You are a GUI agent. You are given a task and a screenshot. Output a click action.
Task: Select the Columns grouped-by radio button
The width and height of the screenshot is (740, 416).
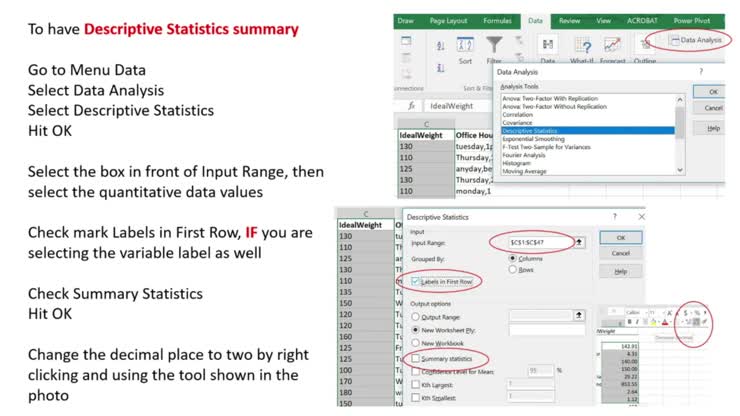click(513, 258)
